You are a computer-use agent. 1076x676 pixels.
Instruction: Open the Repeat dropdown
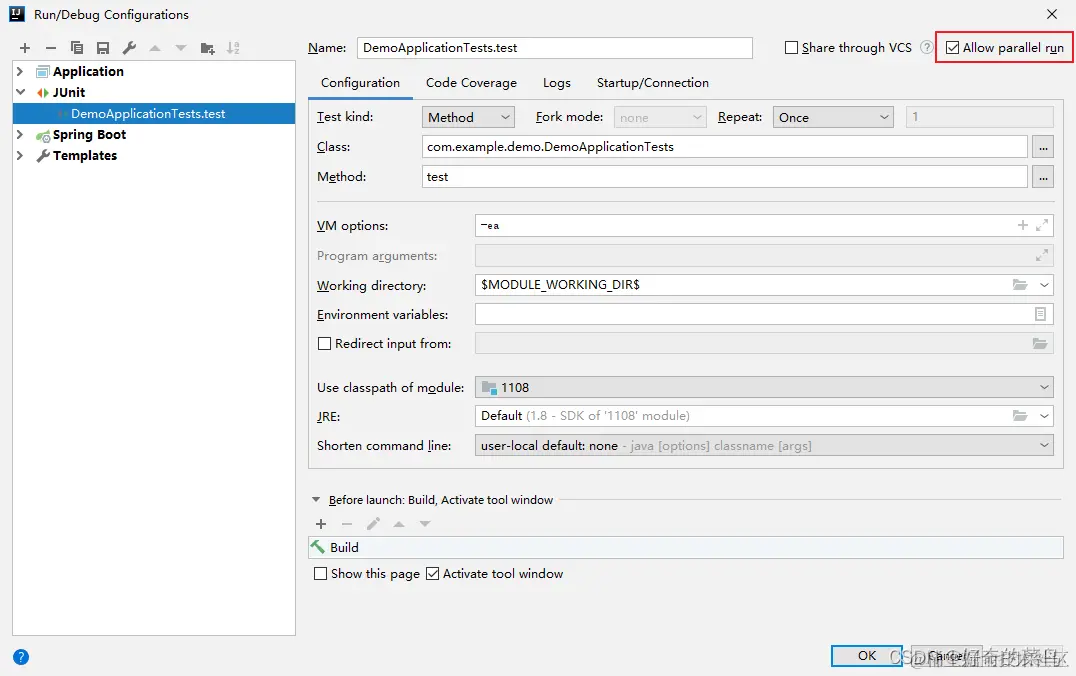(x=833, y=117)
